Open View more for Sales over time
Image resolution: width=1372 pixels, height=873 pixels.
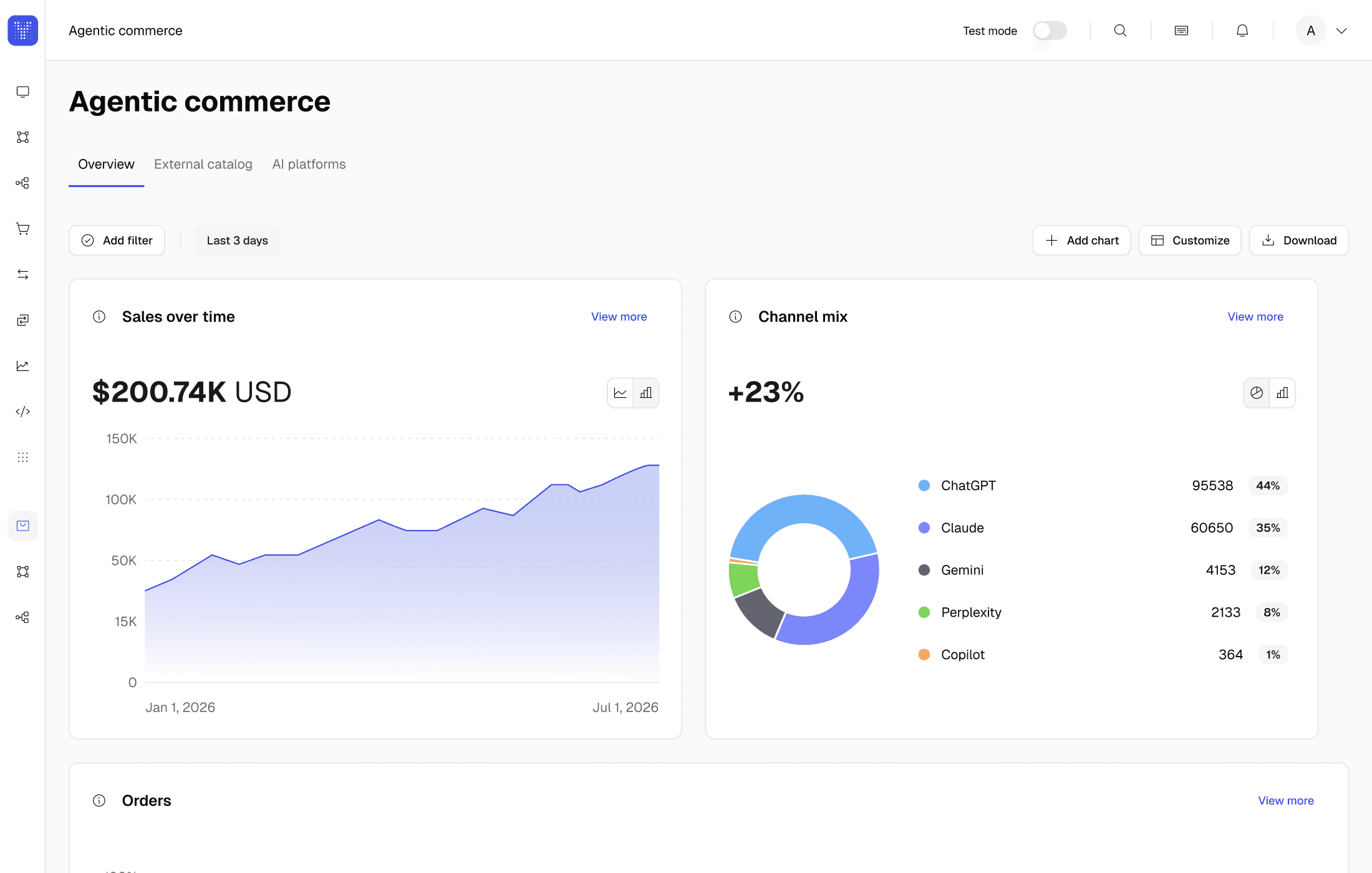(x=619, y=317)
